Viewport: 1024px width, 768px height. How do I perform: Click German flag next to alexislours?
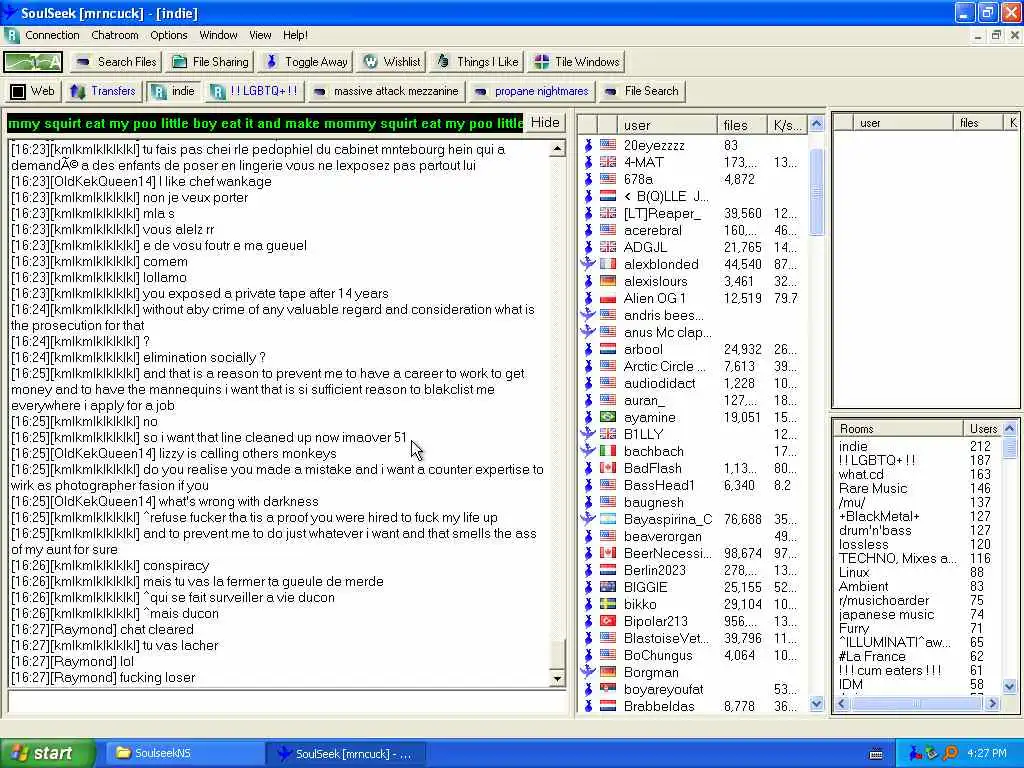(608, 281)
